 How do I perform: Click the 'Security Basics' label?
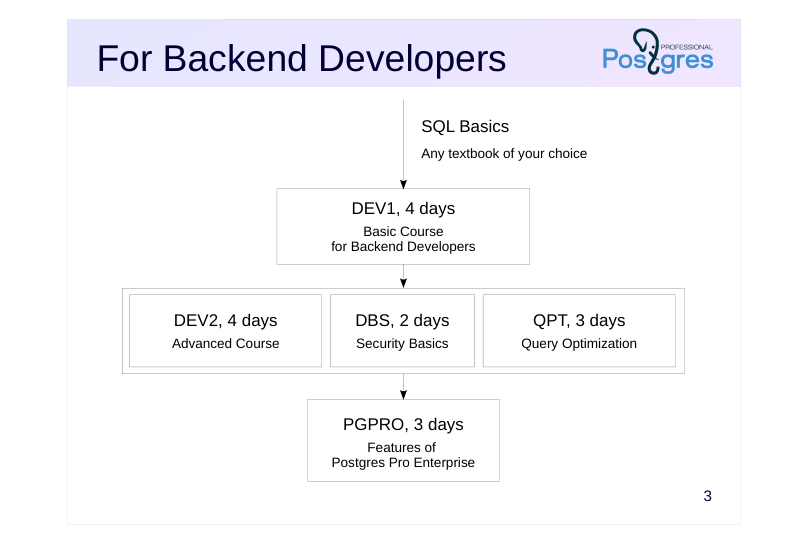[x=402, y=343]
